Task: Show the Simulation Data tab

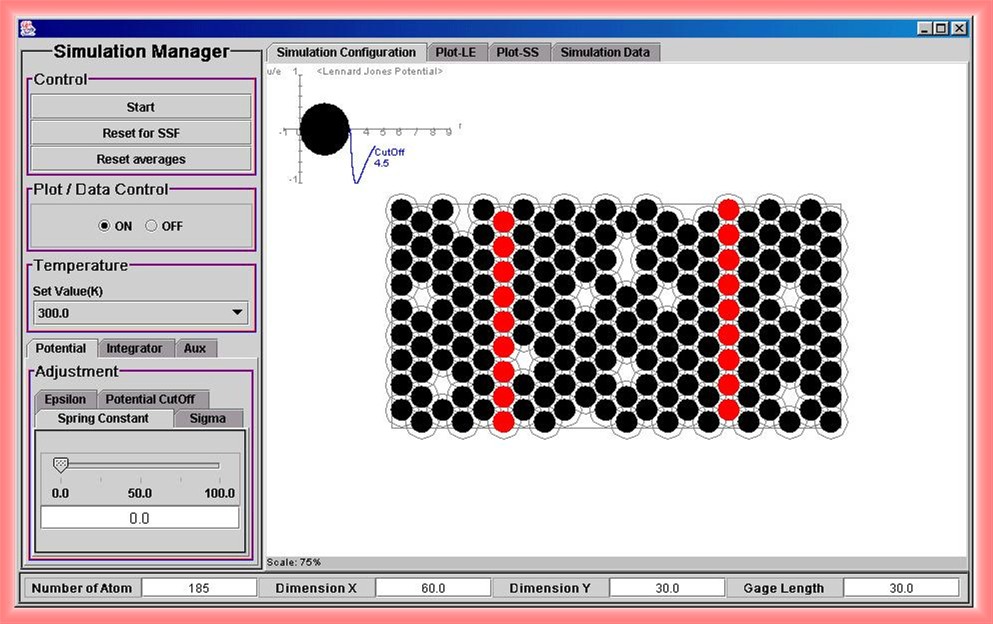Action: (604, 52)
